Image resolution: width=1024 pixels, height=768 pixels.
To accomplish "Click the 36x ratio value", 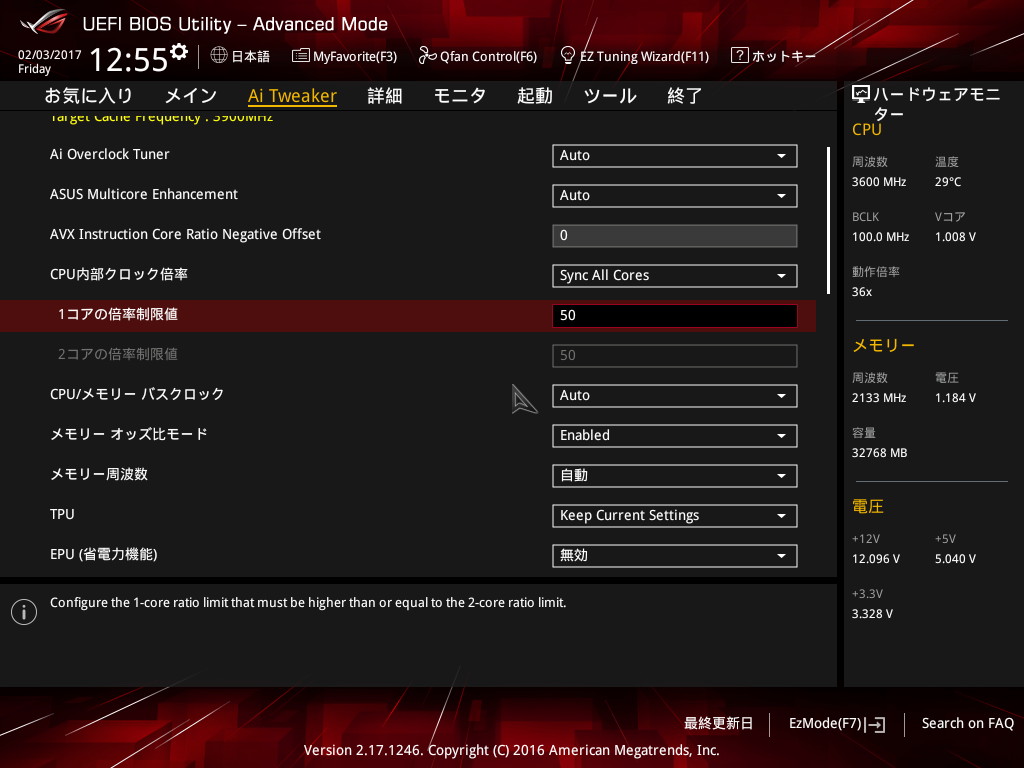I will pyautogui.click(x=862, y=292).
